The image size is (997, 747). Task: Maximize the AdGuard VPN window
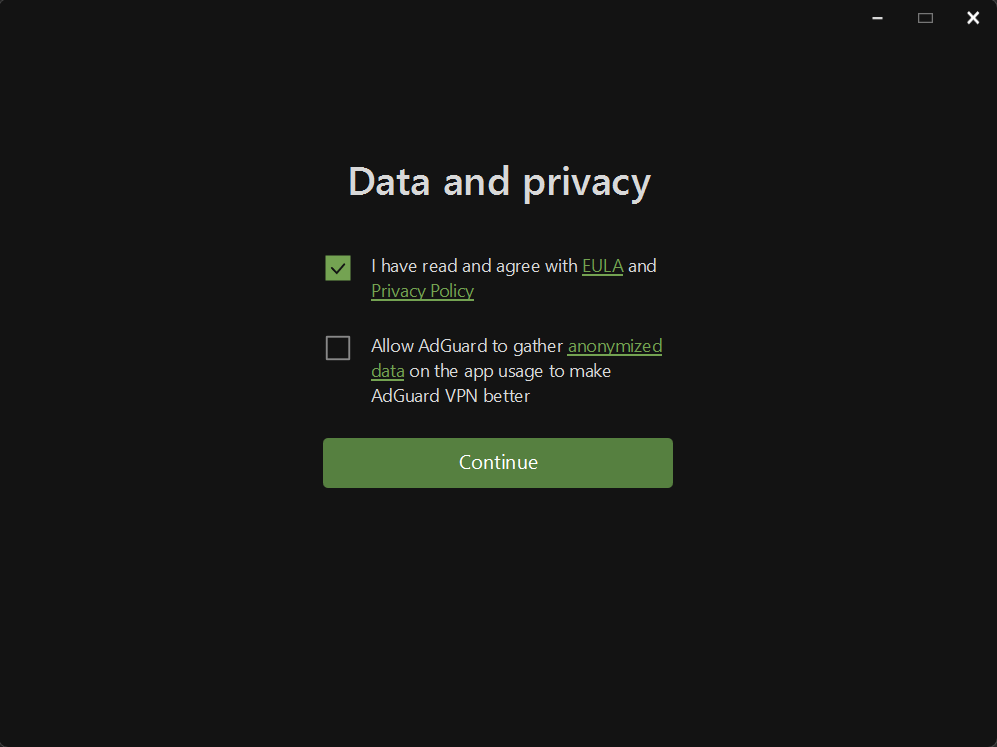point(925,18)
